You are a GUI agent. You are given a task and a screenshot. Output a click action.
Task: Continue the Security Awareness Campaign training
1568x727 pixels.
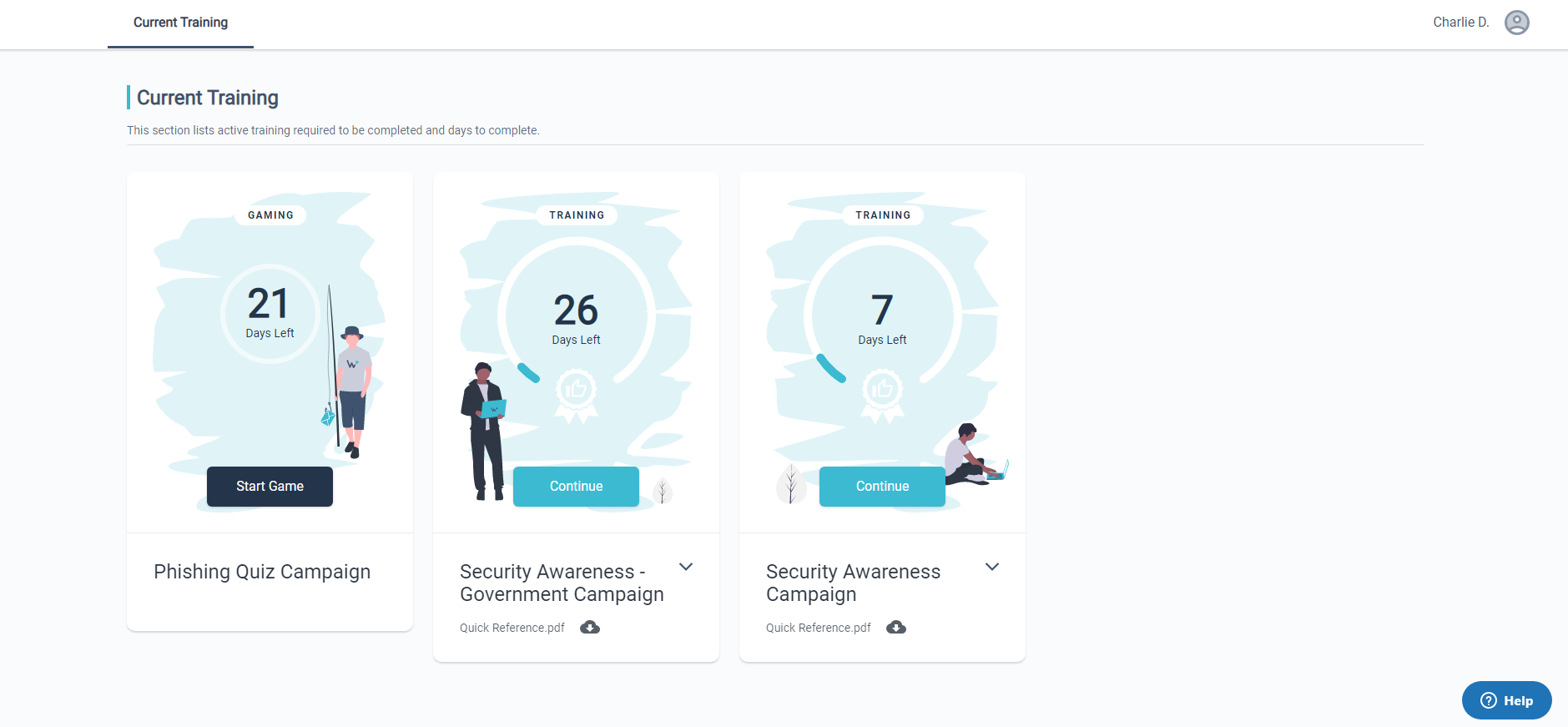882,487
